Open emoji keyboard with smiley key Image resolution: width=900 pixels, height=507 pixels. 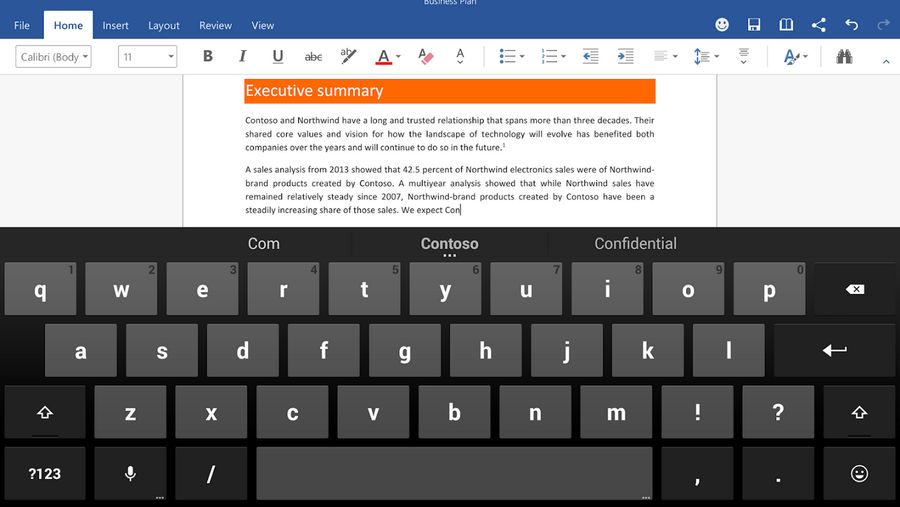point(859,474)
